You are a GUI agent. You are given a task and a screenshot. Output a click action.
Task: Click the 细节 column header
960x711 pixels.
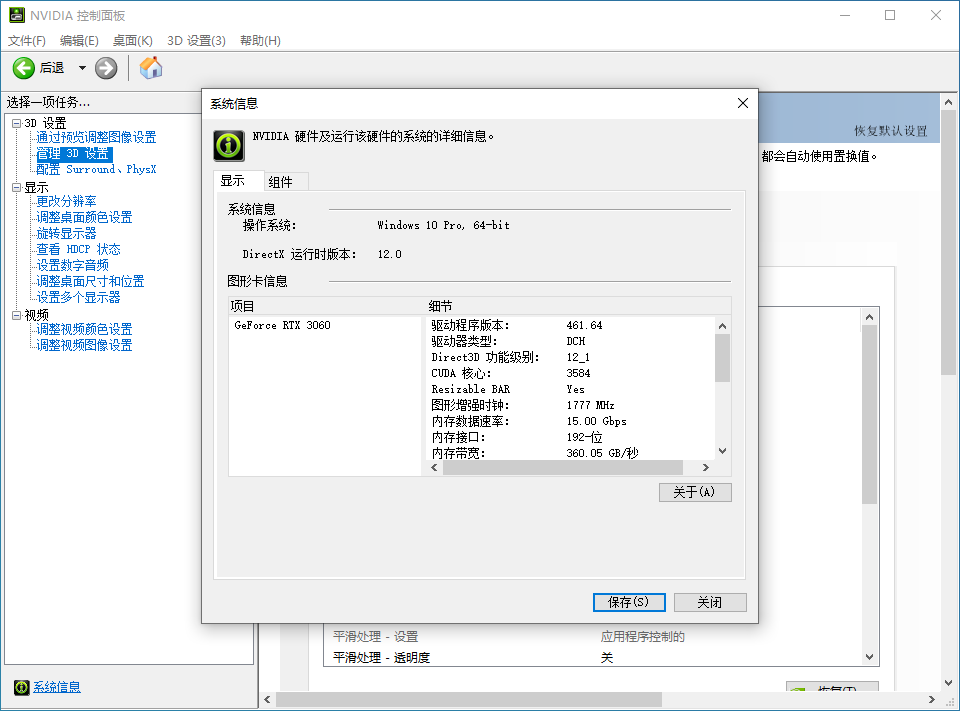[579, 306]
